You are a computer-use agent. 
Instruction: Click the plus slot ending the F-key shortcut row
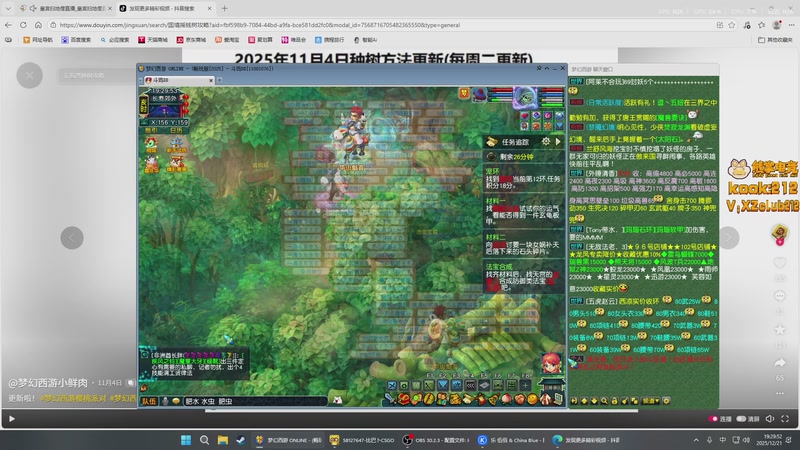pyautogui.click(x=525, y=386)
